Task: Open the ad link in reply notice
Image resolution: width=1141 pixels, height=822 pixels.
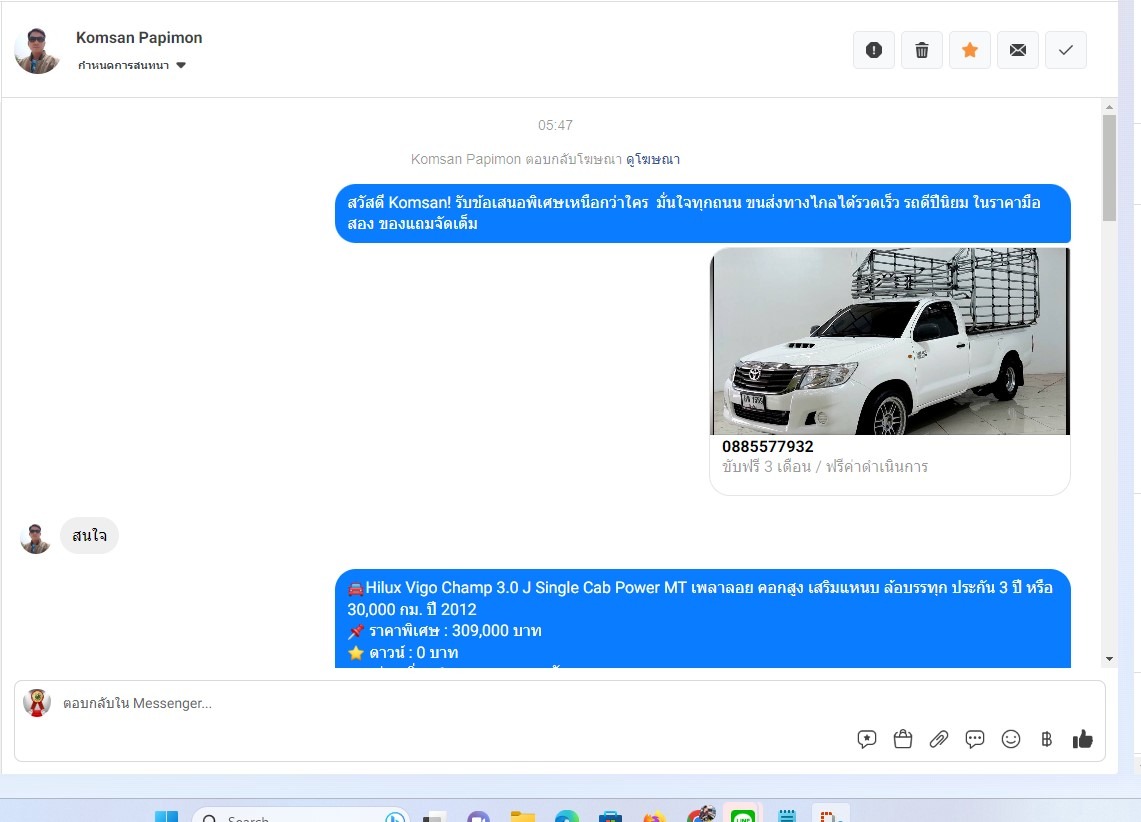Action: [x=653, y=159]
